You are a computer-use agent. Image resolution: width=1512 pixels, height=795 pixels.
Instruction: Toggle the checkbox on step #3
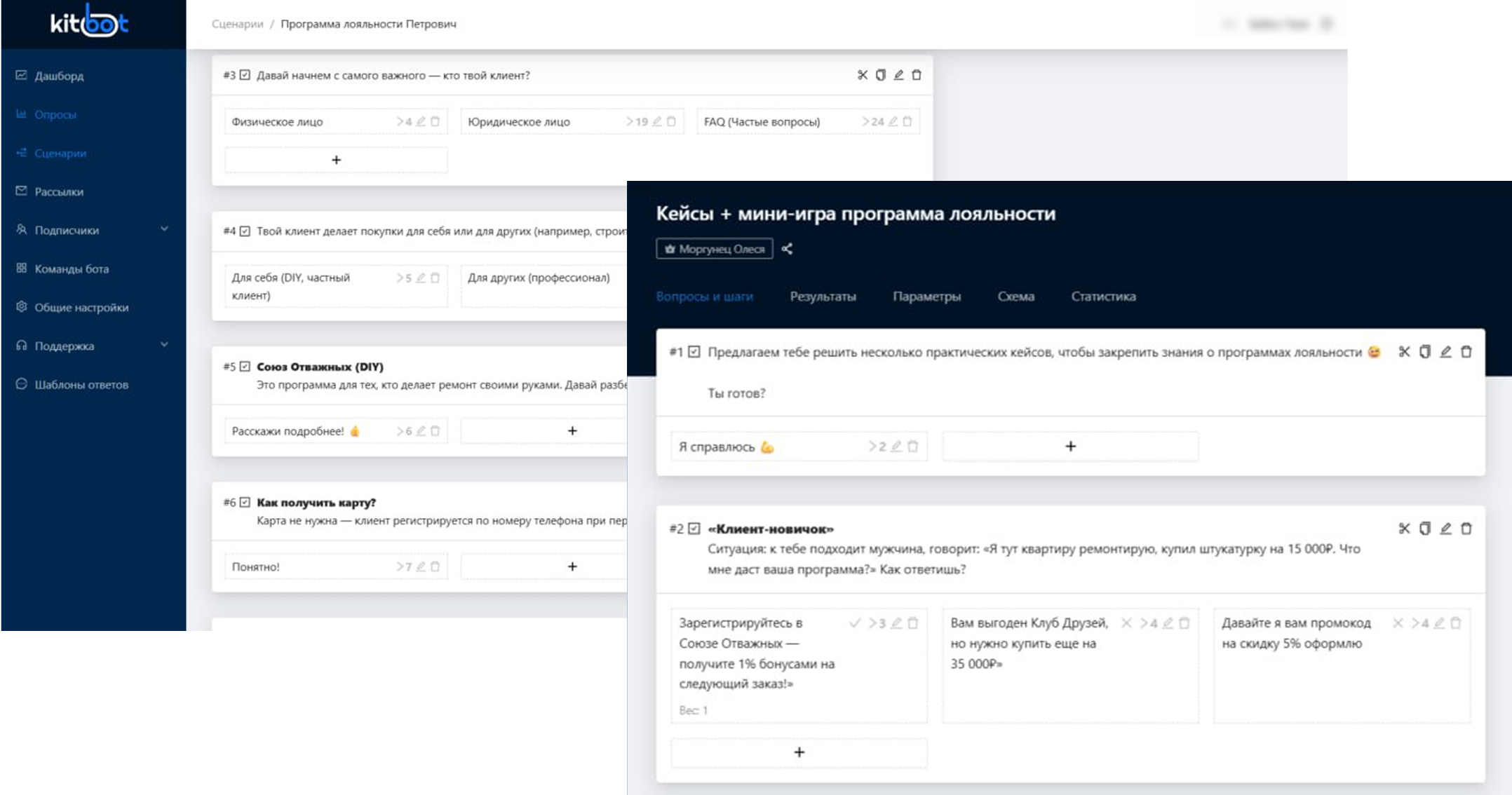245,75
